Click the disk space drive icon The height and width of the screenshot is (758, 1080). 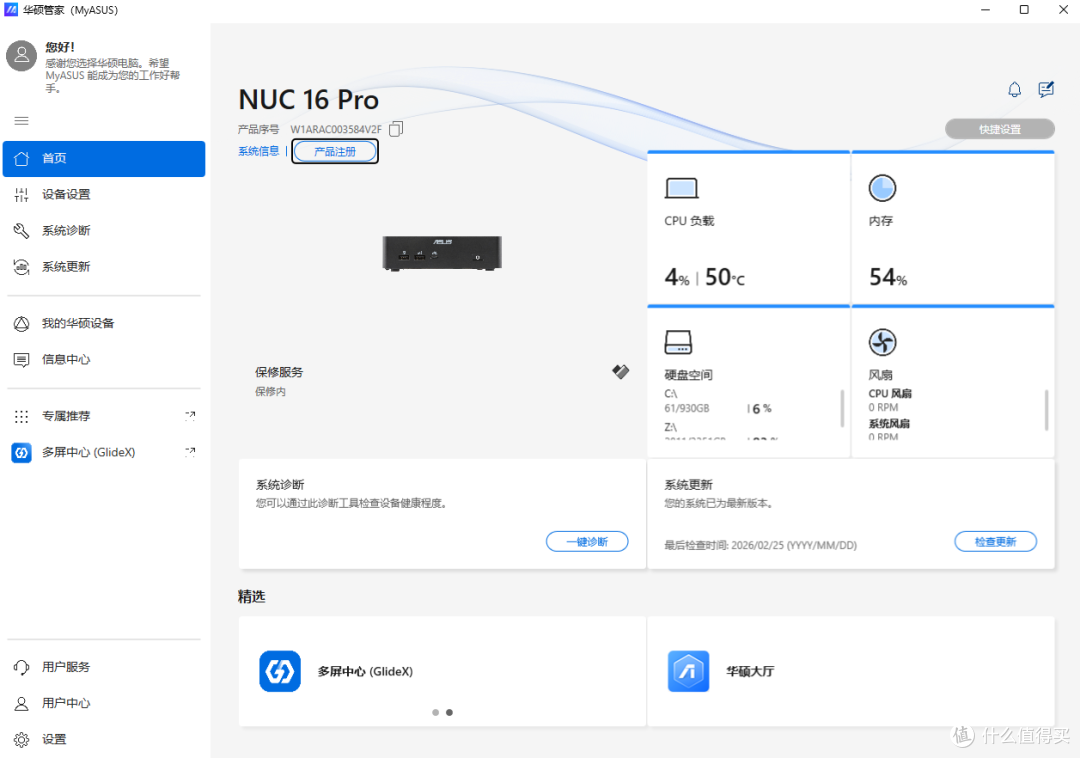678,342
